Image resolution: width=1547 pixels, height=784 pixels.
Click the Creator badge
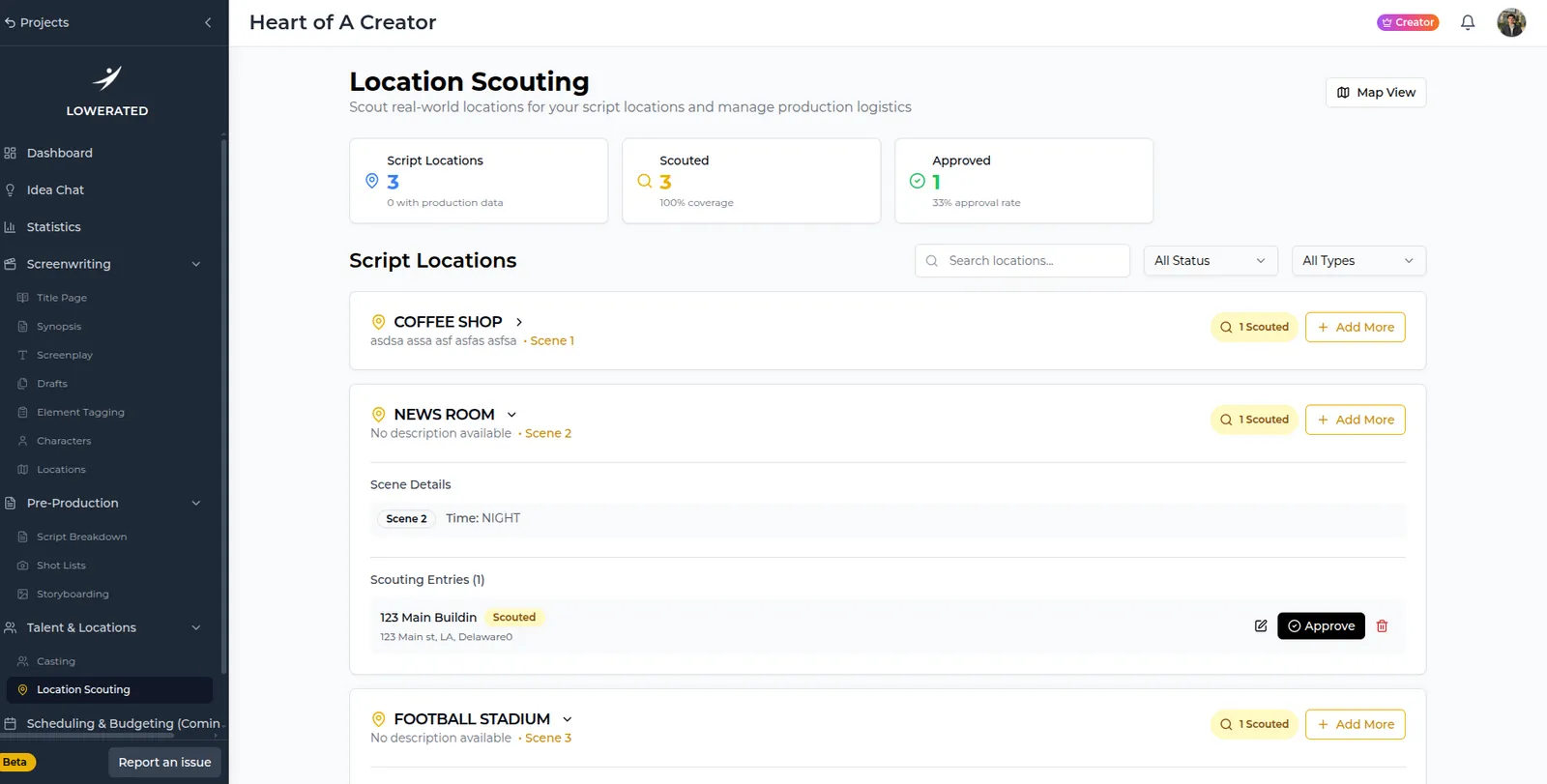(1408, 22)
